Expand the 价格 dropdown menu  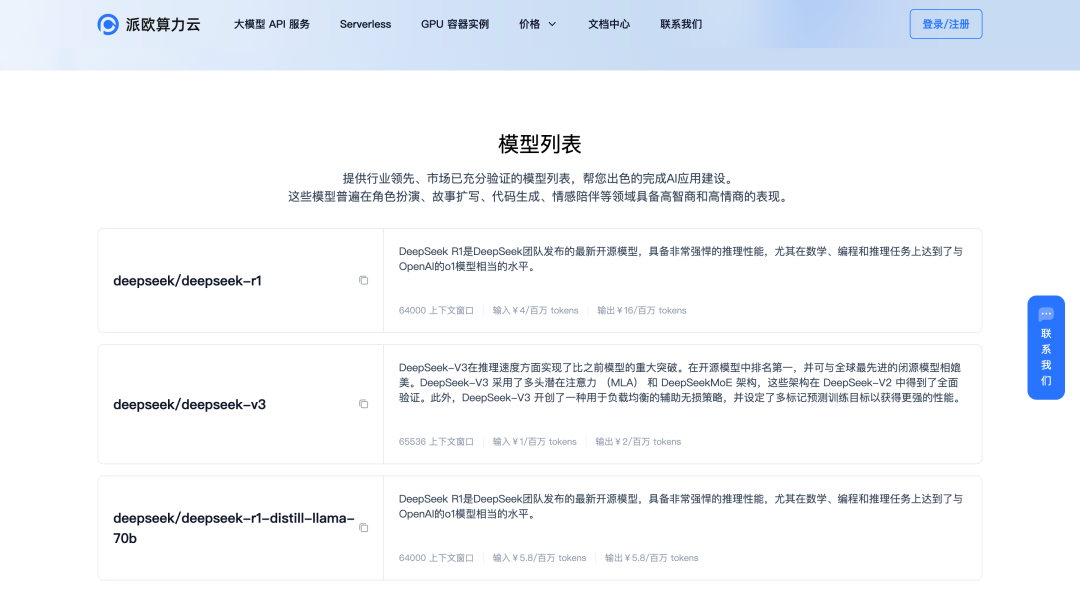coord(537,24)
